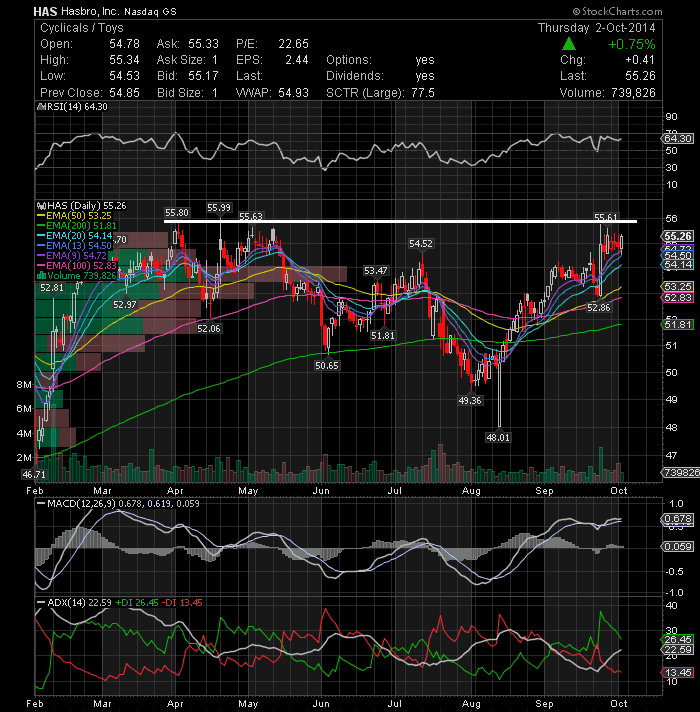Click the EMA(9) 54.72 legend entry
700x712 pixels.
click(x=76, y=256)
